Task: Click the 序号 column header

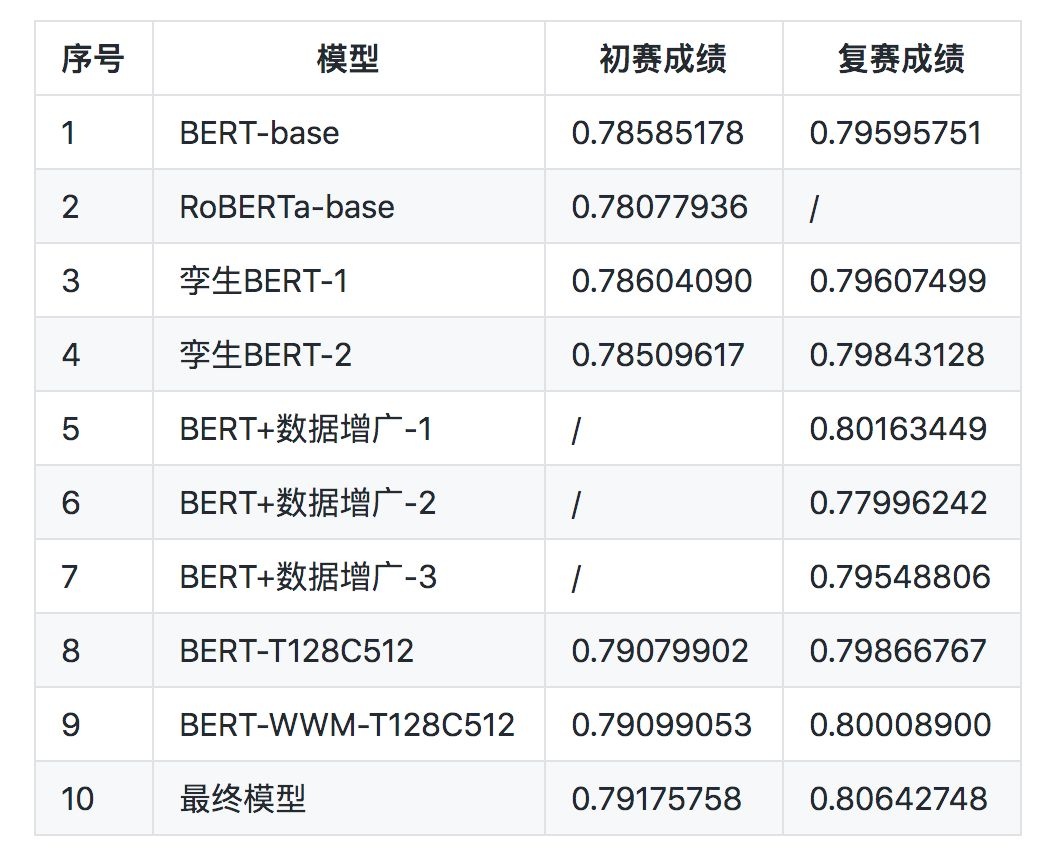Action: pos(93,59)
